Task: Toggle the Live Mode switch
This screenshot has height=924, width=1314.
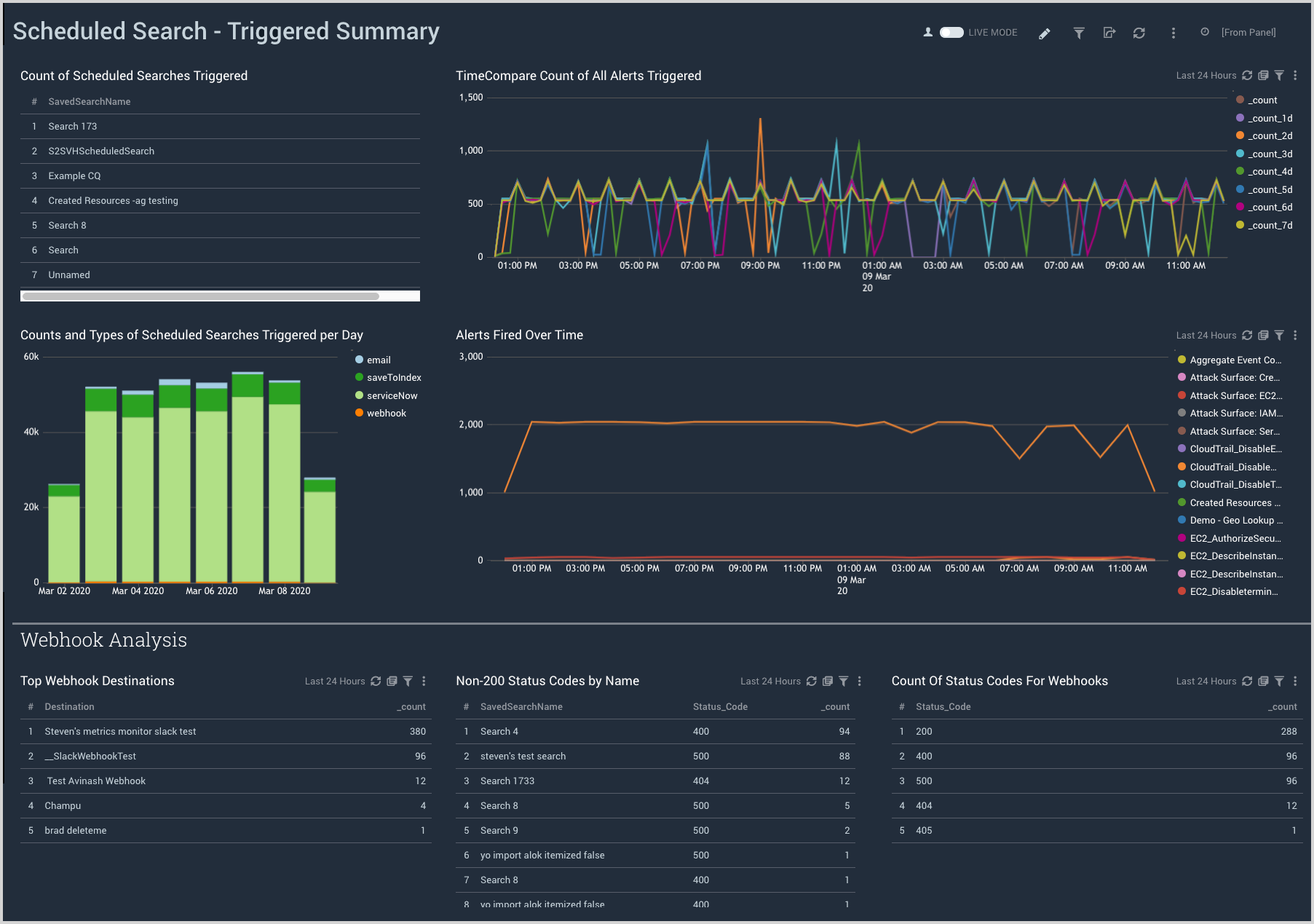Action: point(951,33)
